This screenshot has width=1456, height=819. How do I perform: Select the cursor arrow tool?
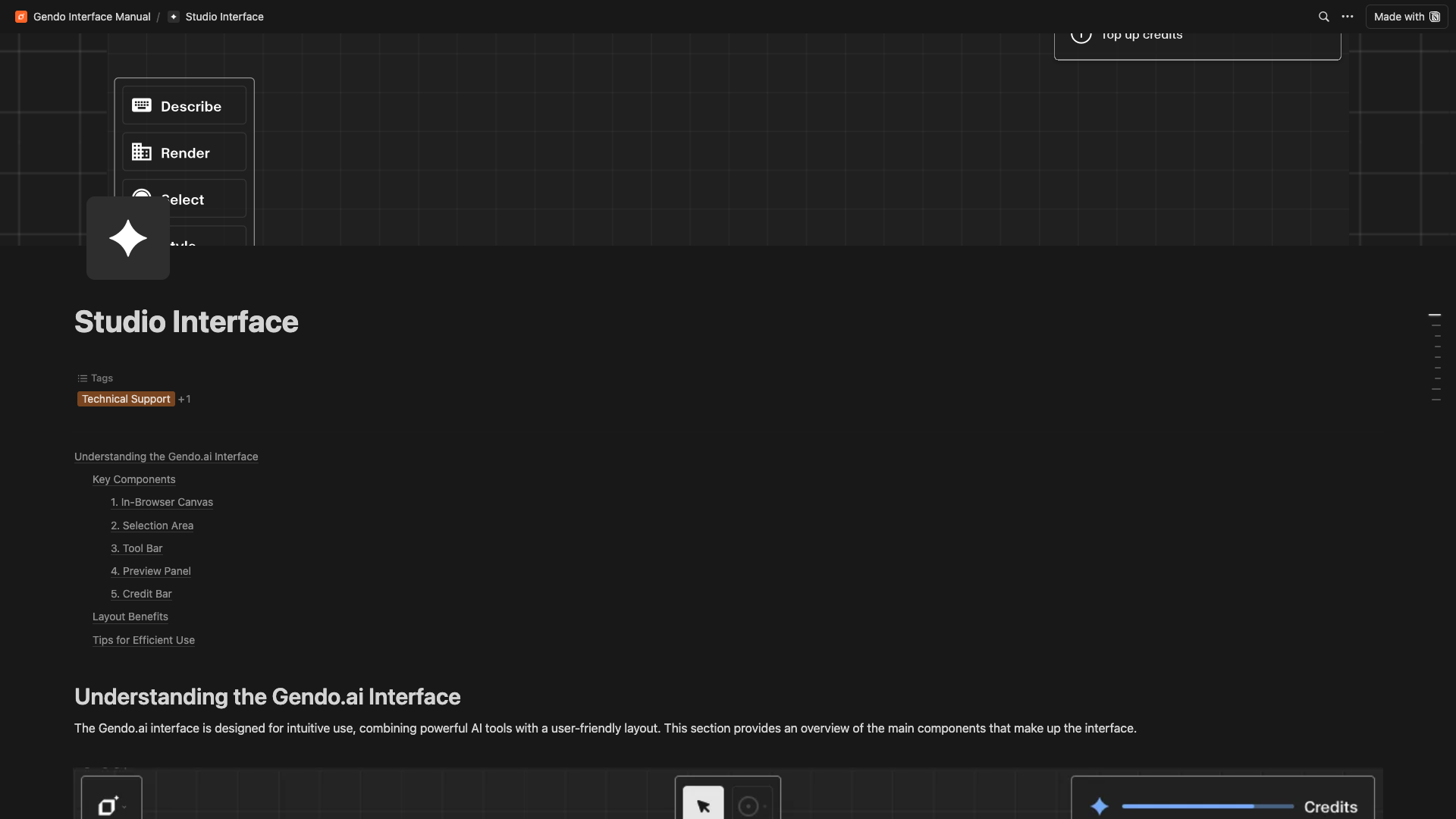click(703, 805)
